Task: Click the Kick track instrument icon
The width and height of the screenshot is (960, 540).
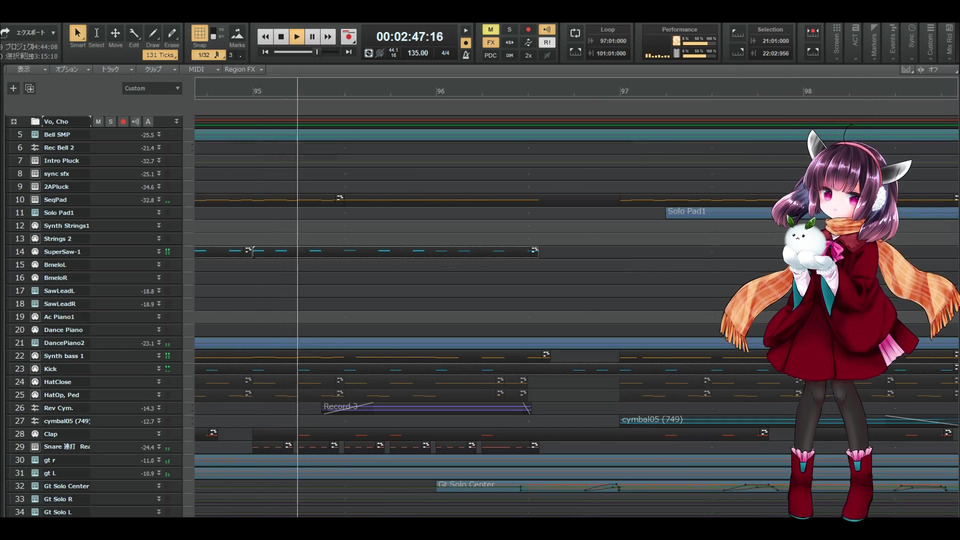Action: pyautogui.click(x=35, y=369)
